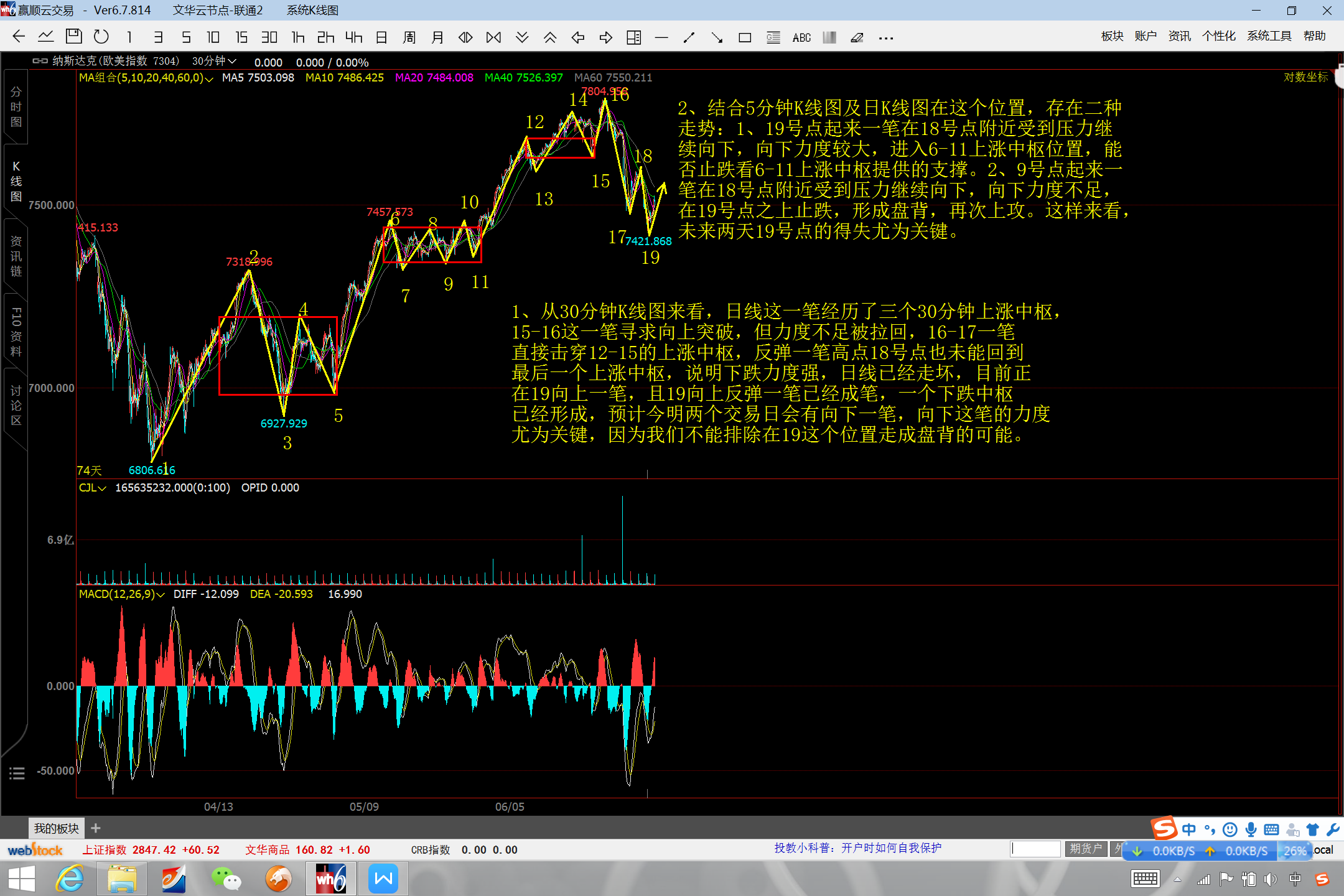Click the input field beside 期货户

[x=1035, y=849]
